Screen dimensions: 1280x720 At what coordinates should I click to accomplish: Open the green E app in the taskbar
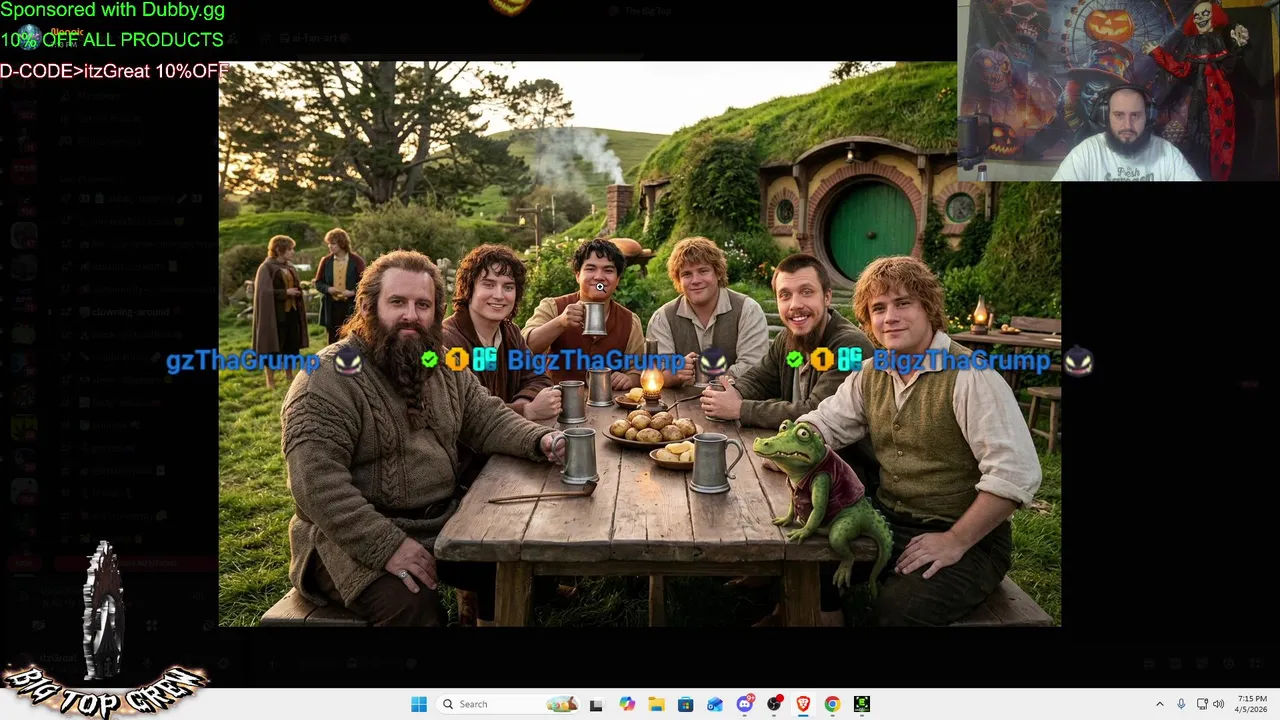tap(862, 704)
